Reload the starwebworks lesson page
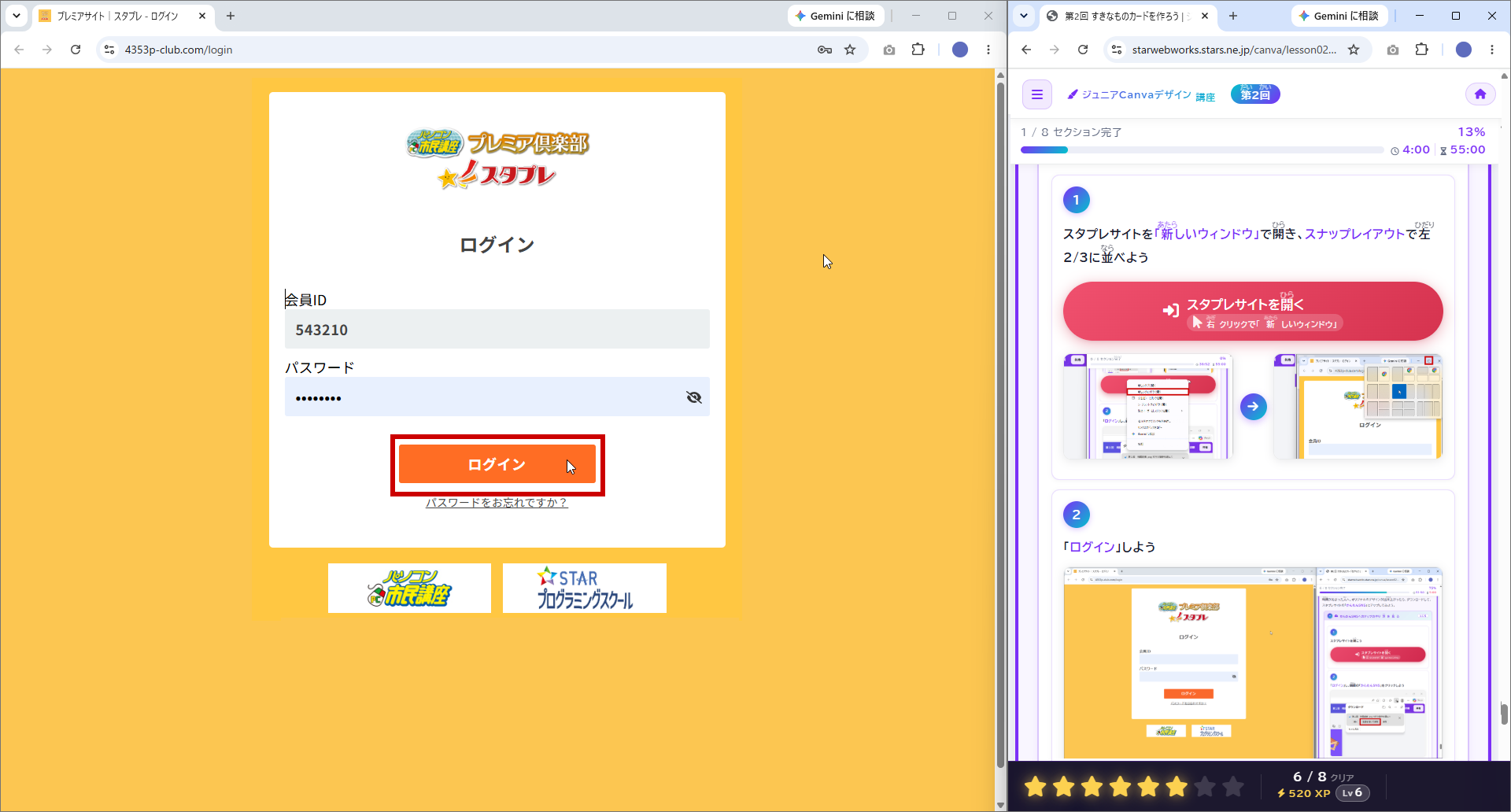Image resolution: width=1511 pixels, height=812 pixels. pos(1083,50)
